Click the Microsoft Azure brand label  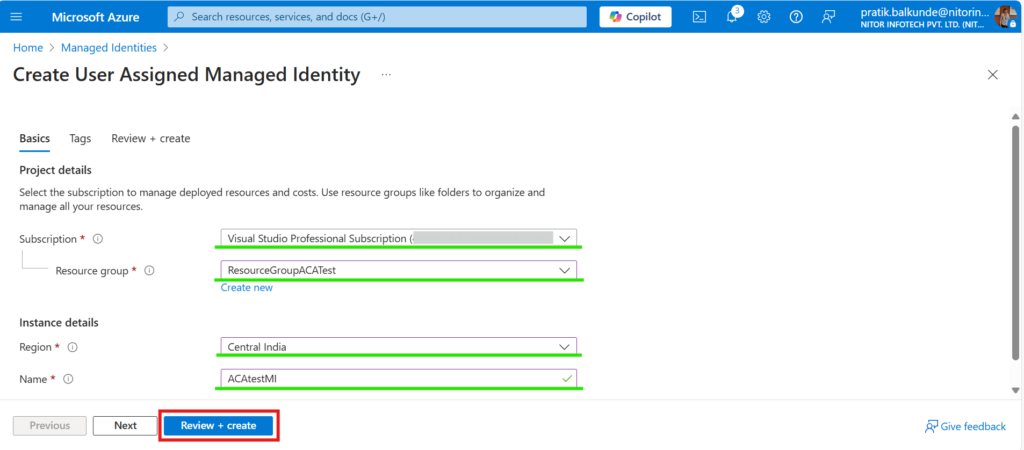tap(95, 17)
